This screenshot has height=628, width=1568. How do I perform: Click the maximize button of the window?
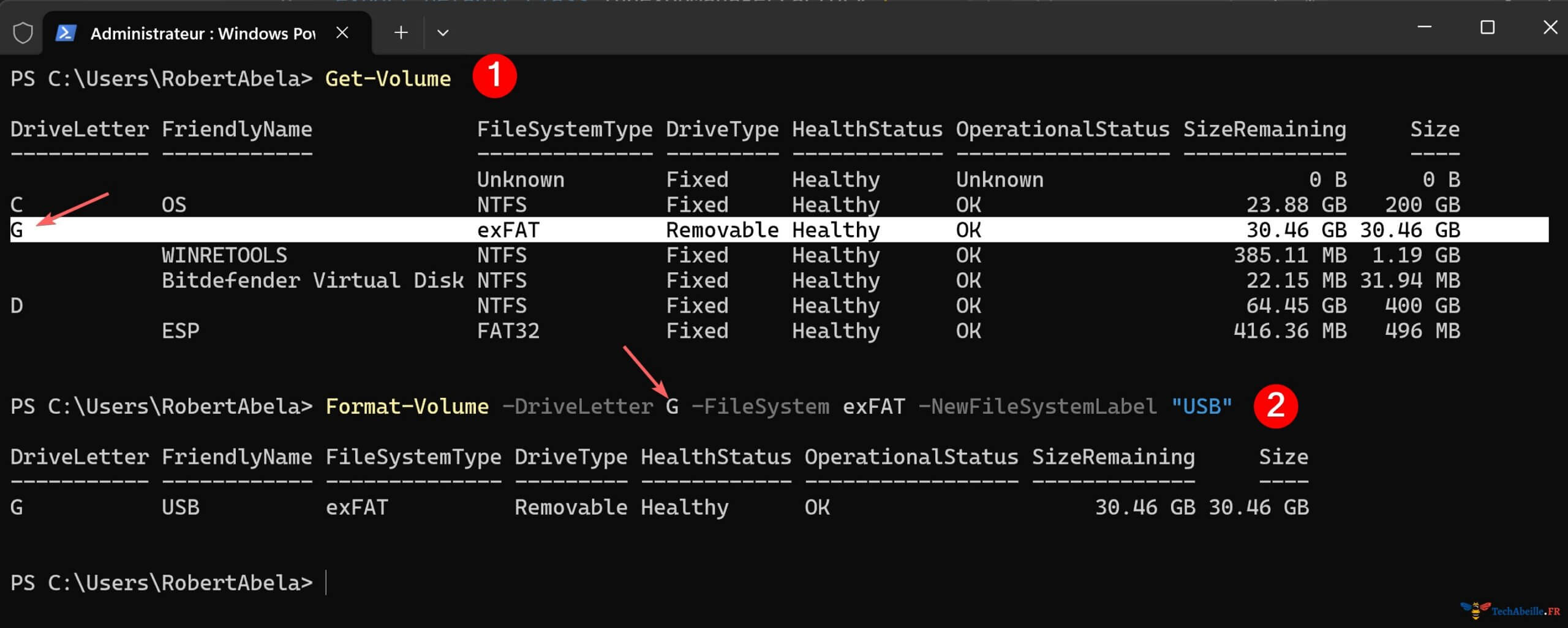pos(1488,26)
